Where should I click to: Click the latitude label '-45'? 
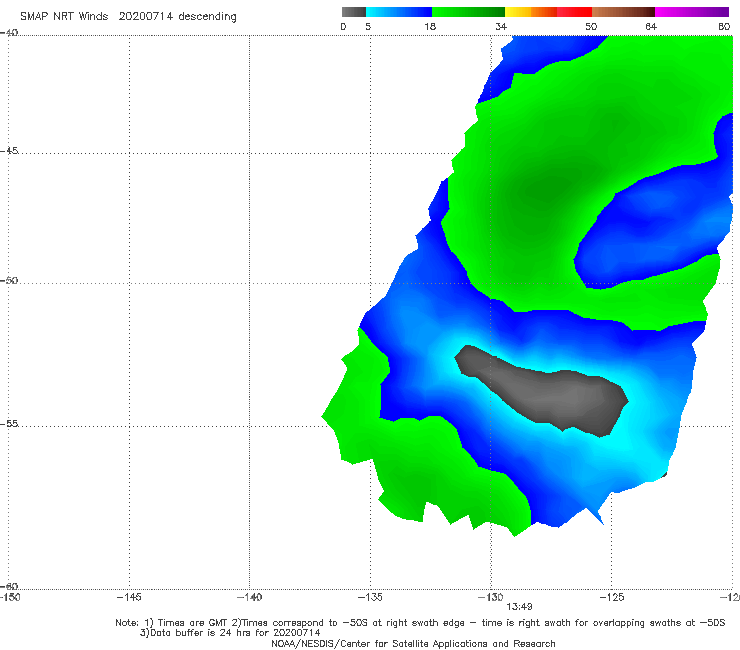click(x=9, y=151)
